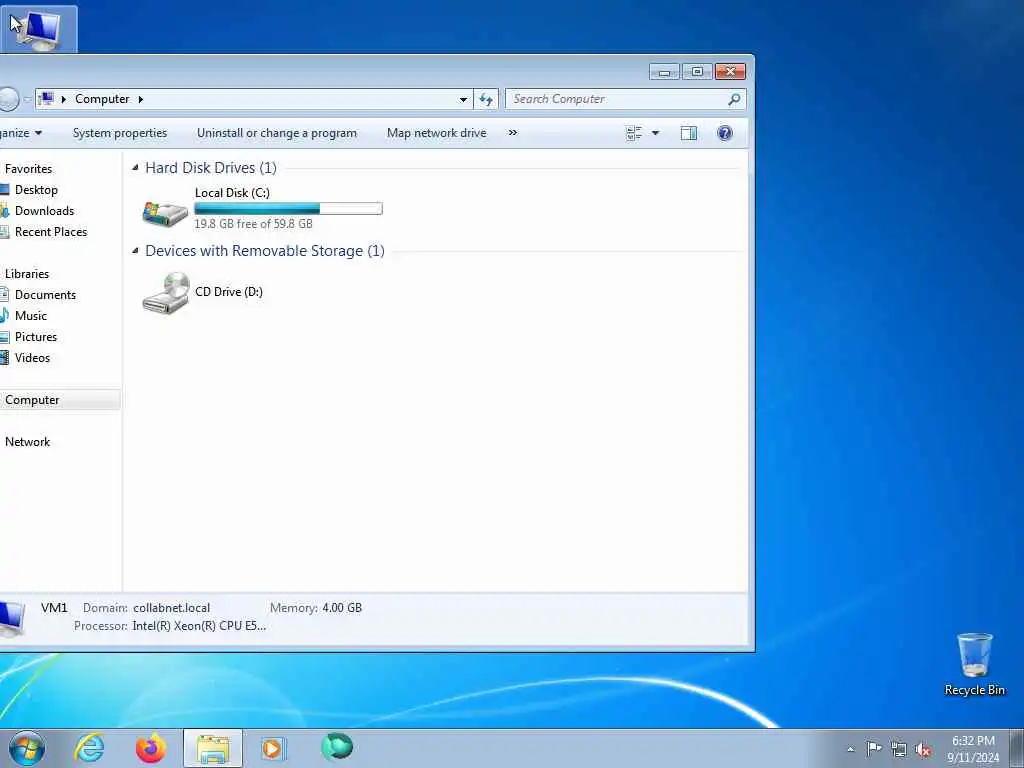Click the 4.00 GB memory value
This screenshot has height=768, width=1024.
coord(342,607)
